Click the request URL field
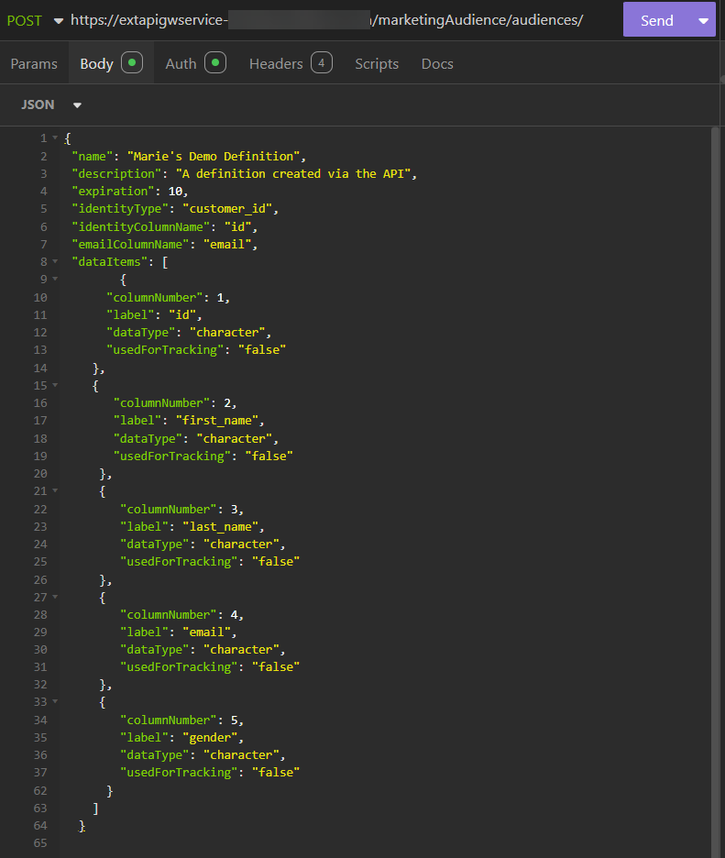This screenshot has width=725, height=858. 327,20
